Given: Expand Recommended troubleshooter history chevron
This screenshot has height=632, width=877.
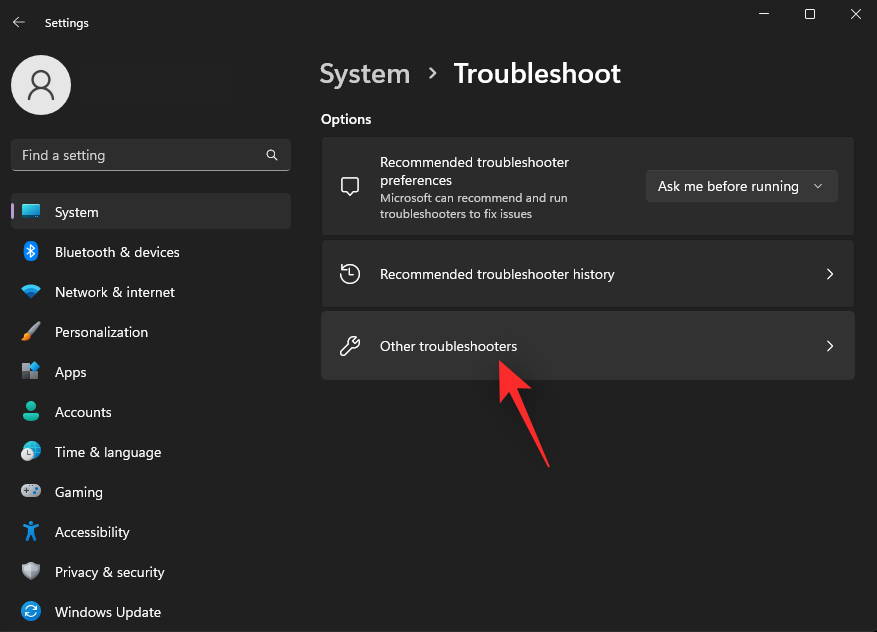Looking at the screenshot, I should 829,274.
